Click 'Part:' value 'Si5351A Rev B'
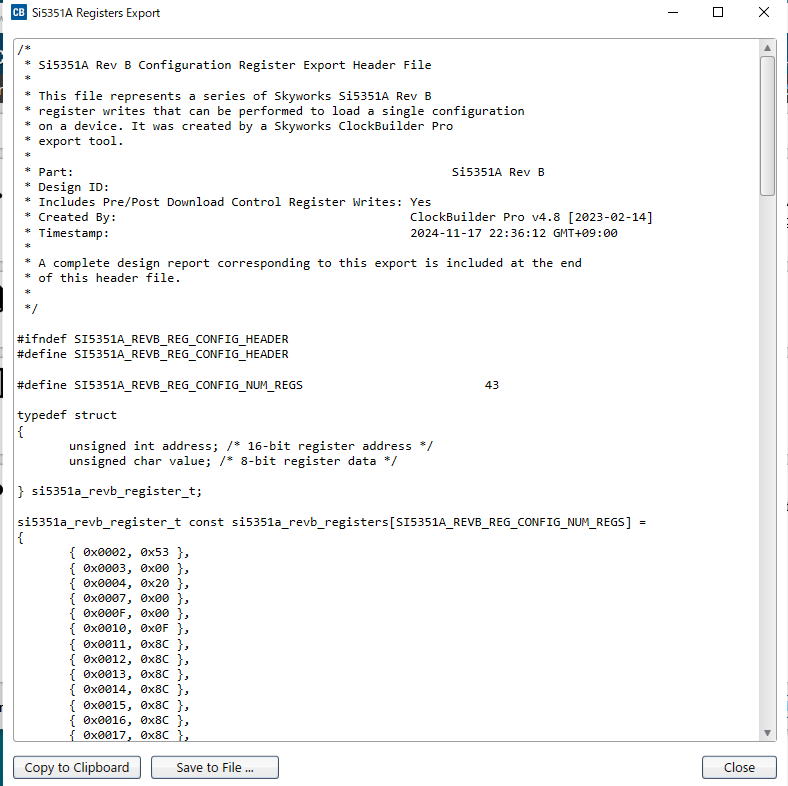 [x=498, y=172]
